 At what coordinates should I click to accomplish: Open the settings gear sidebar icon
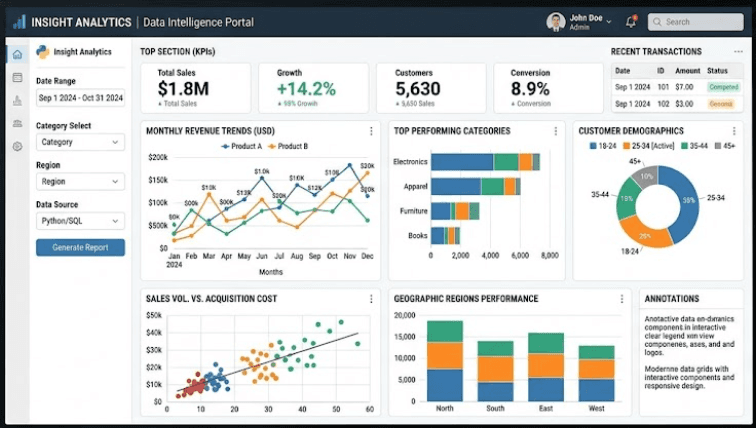coord(17,147)
